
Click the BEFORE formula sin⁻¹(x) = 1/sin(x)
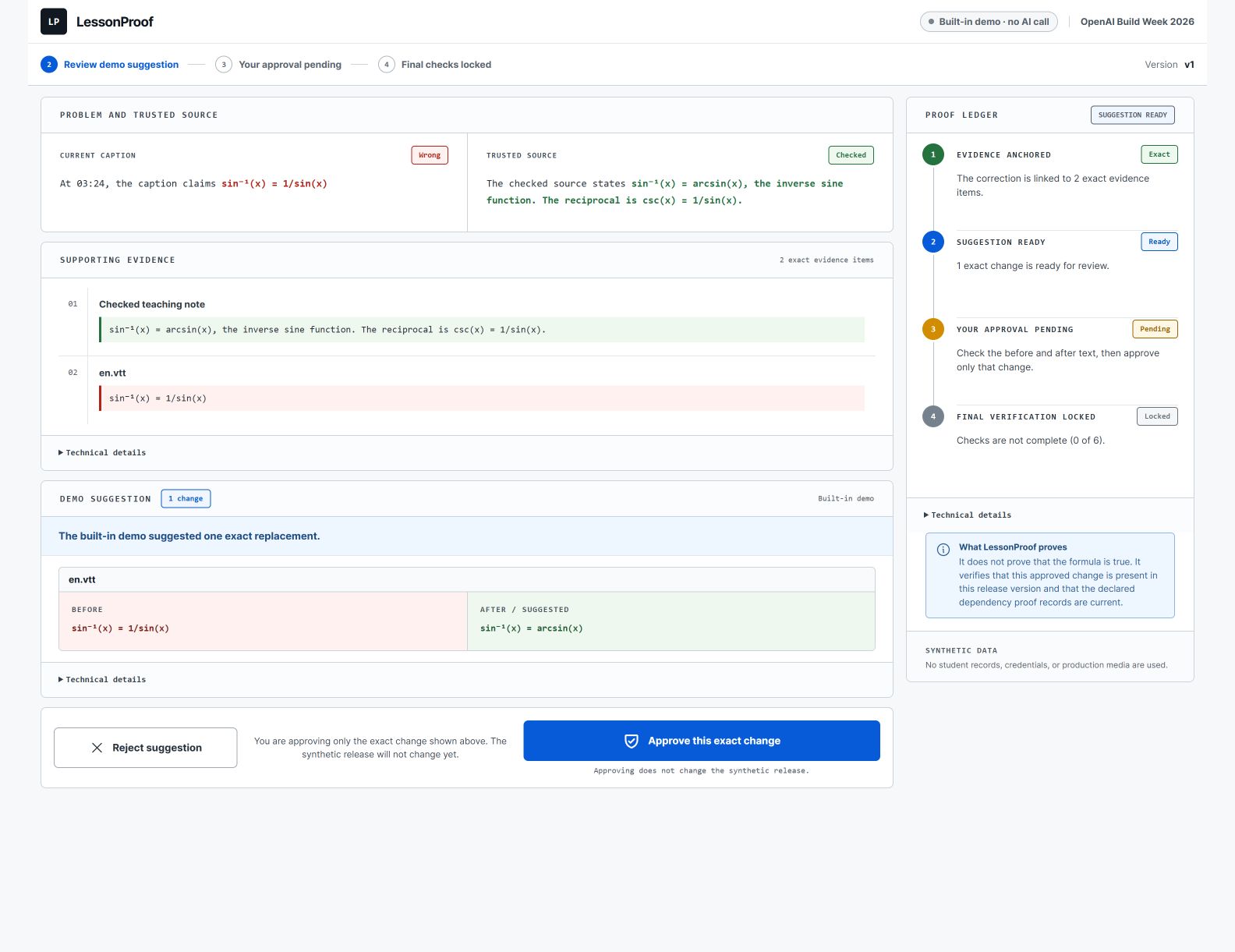click(x=120, y=628)
